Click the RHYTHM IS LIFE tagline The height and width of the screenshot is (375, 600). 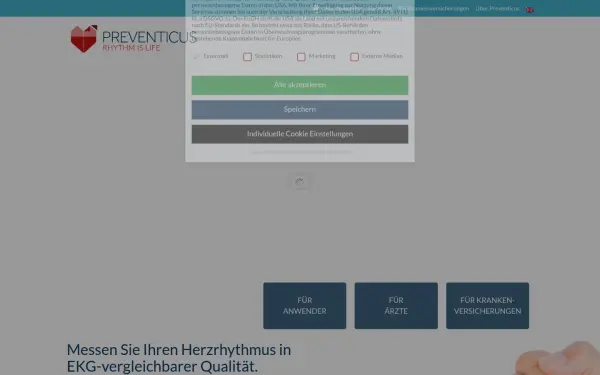pyautogui.click(x=131, y=48)
